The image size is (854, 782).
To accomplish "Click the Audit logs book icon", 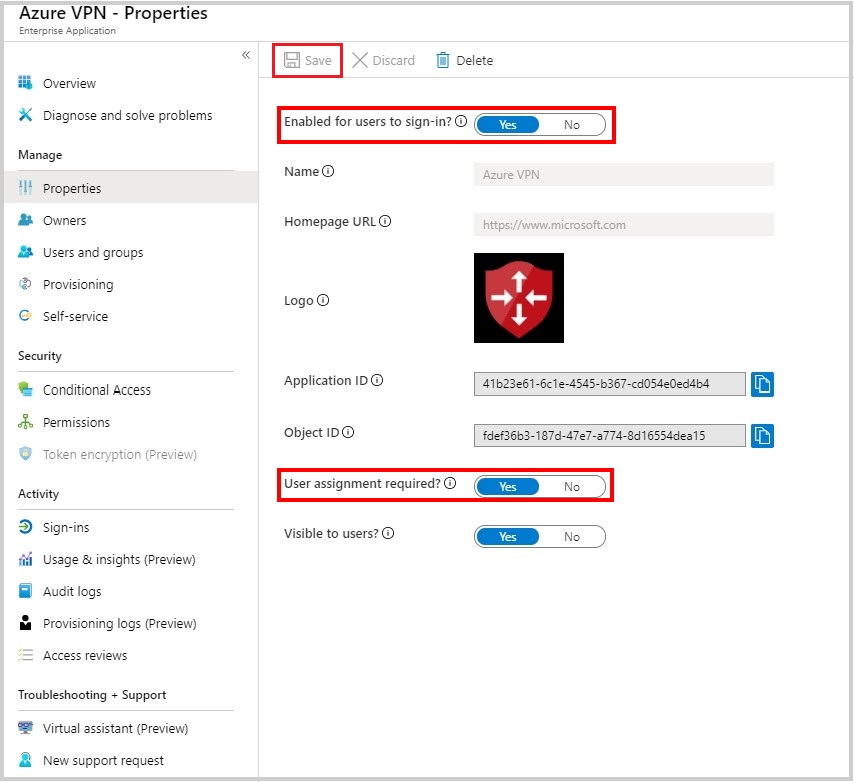I will point(25,590).
